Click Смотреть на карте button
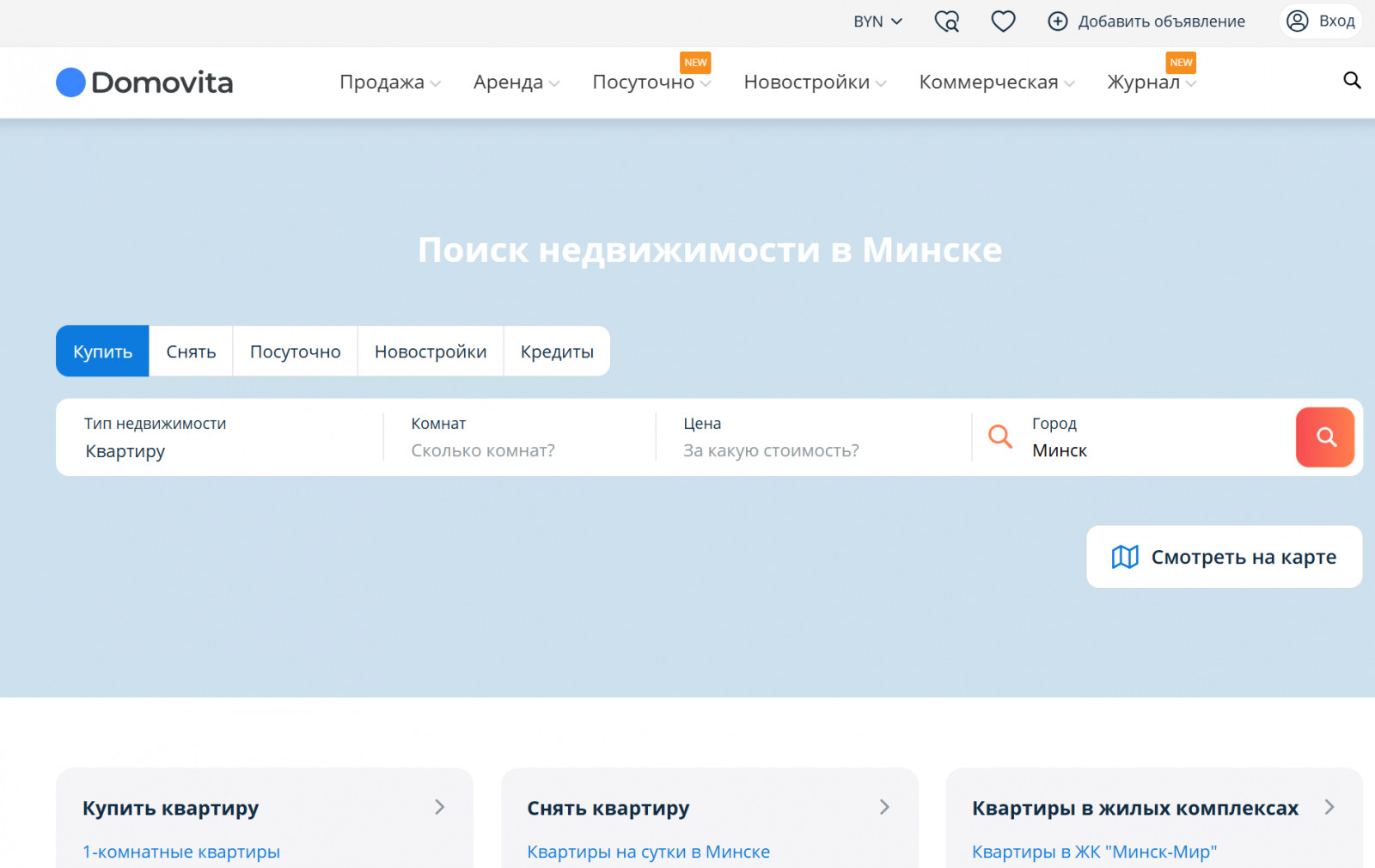This screenshot has width=1375, height=868. click(x=1224, y=557)
